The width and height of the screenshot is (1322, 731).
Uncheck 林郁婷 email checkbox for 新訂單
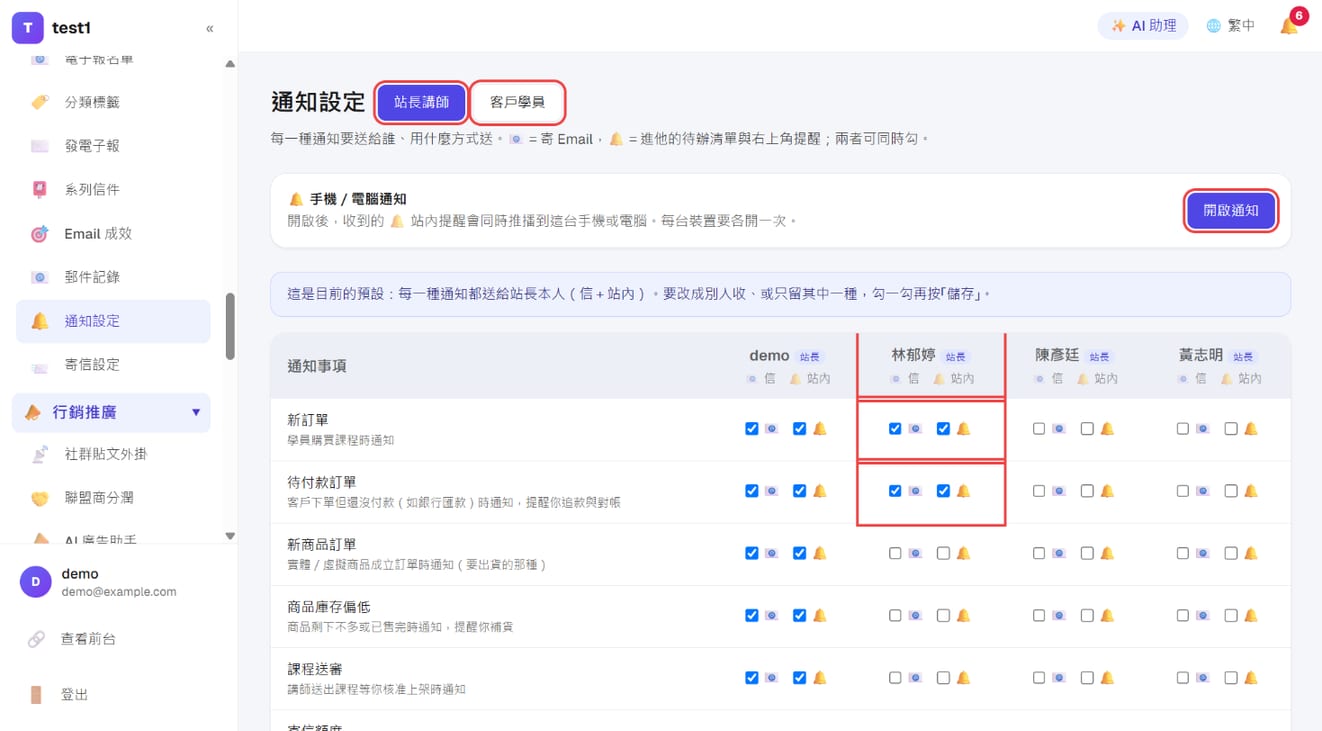click(895, 429)
